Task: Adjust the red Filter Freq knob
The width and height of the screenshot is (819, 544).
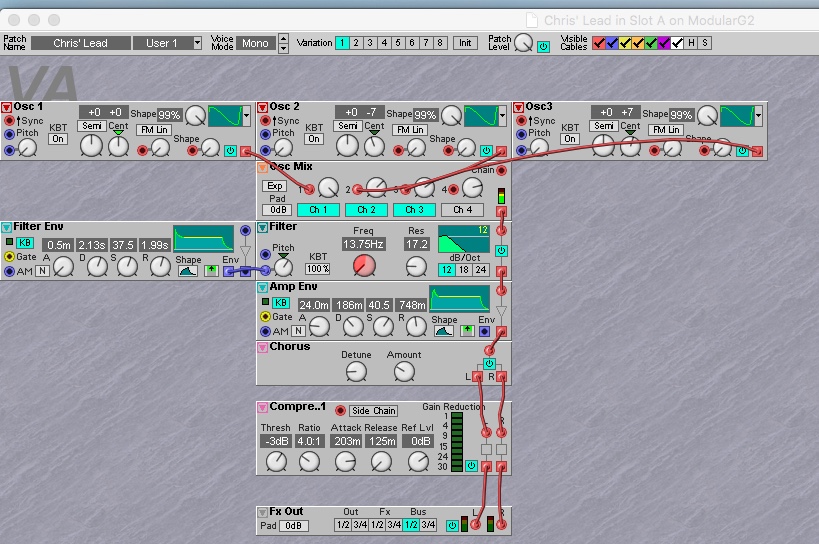Action: click(x=365, y=266)
